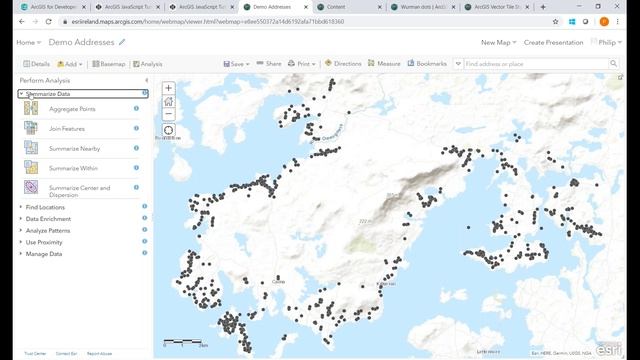Find my location on the map
The width and height of the screenshot is (640, 360).
[169, 130]
